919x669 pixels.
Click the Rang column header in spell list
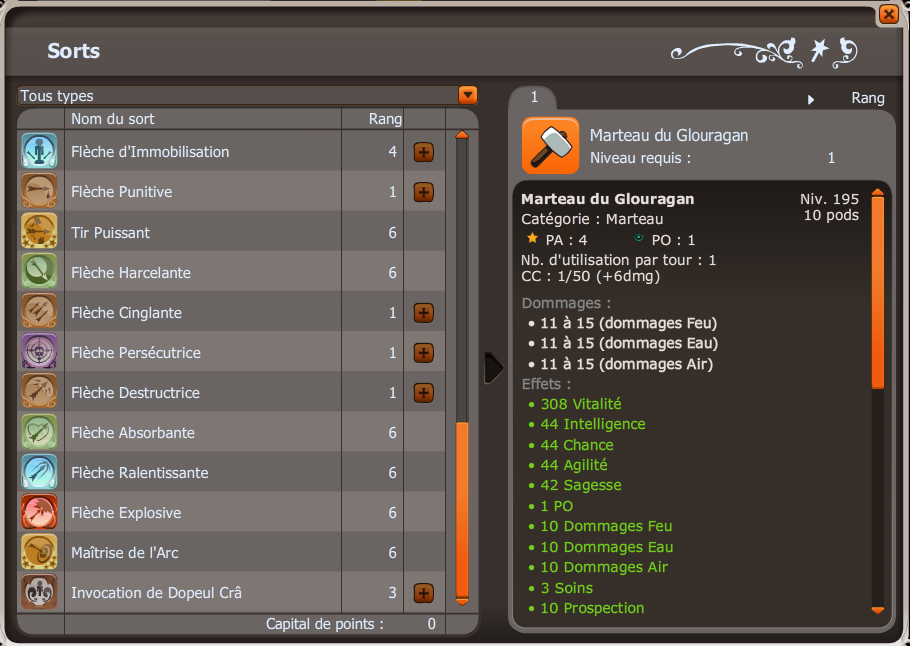click(385, 119)
